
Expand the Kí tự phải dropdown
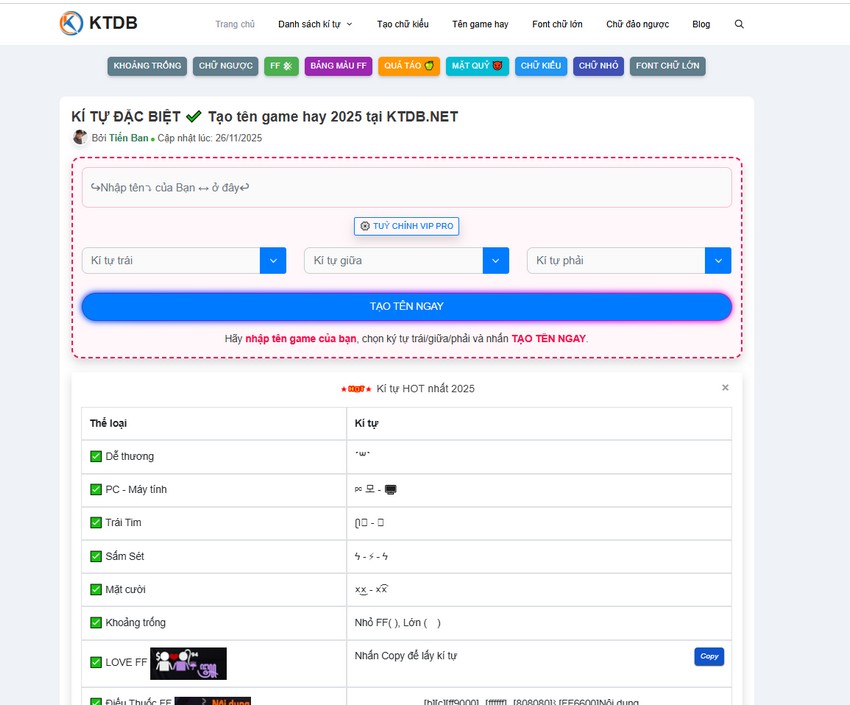[718, 261]
